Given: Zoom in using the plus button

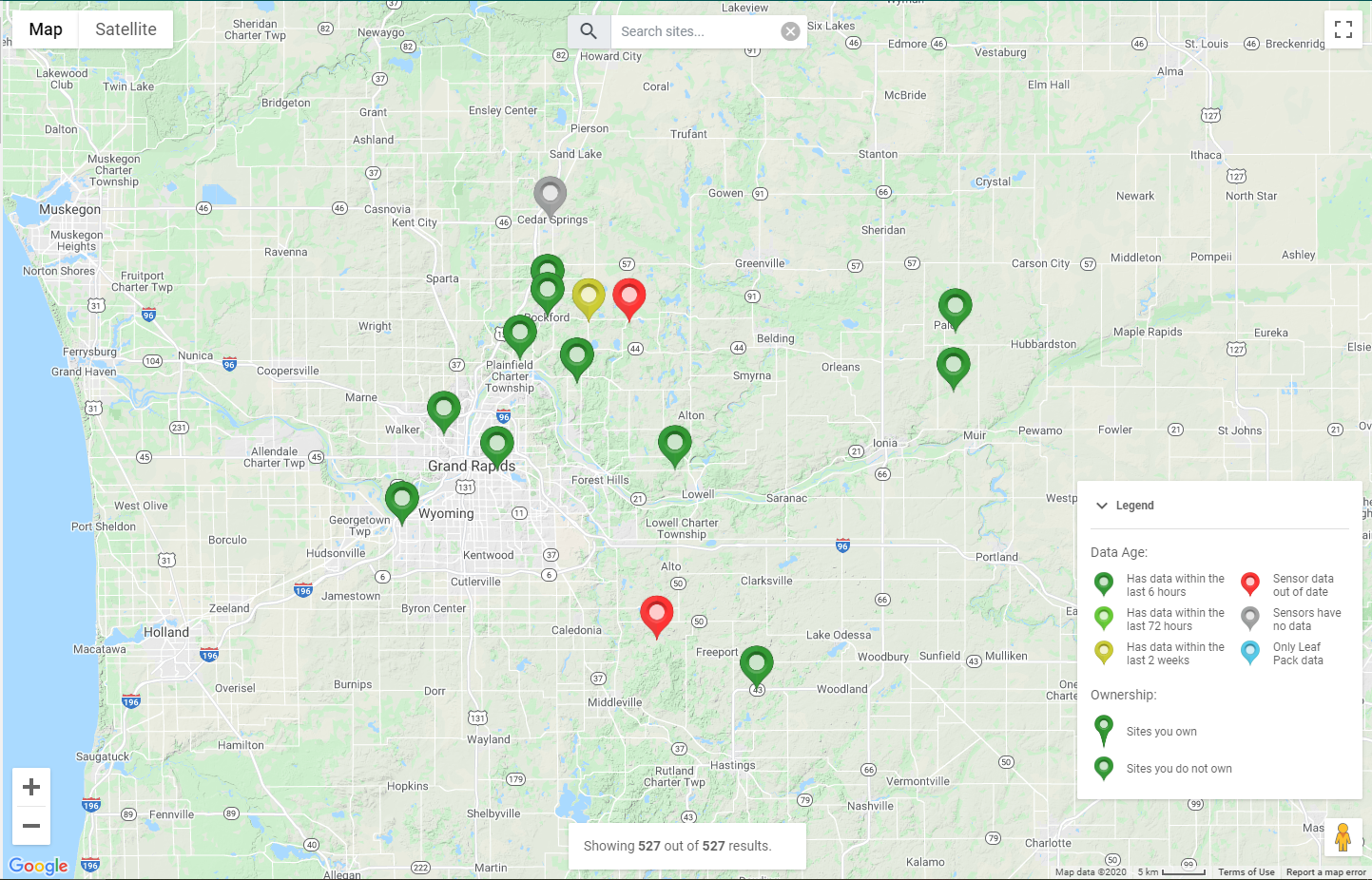Looking at the screenshot, I should click(x=31, y=786).
